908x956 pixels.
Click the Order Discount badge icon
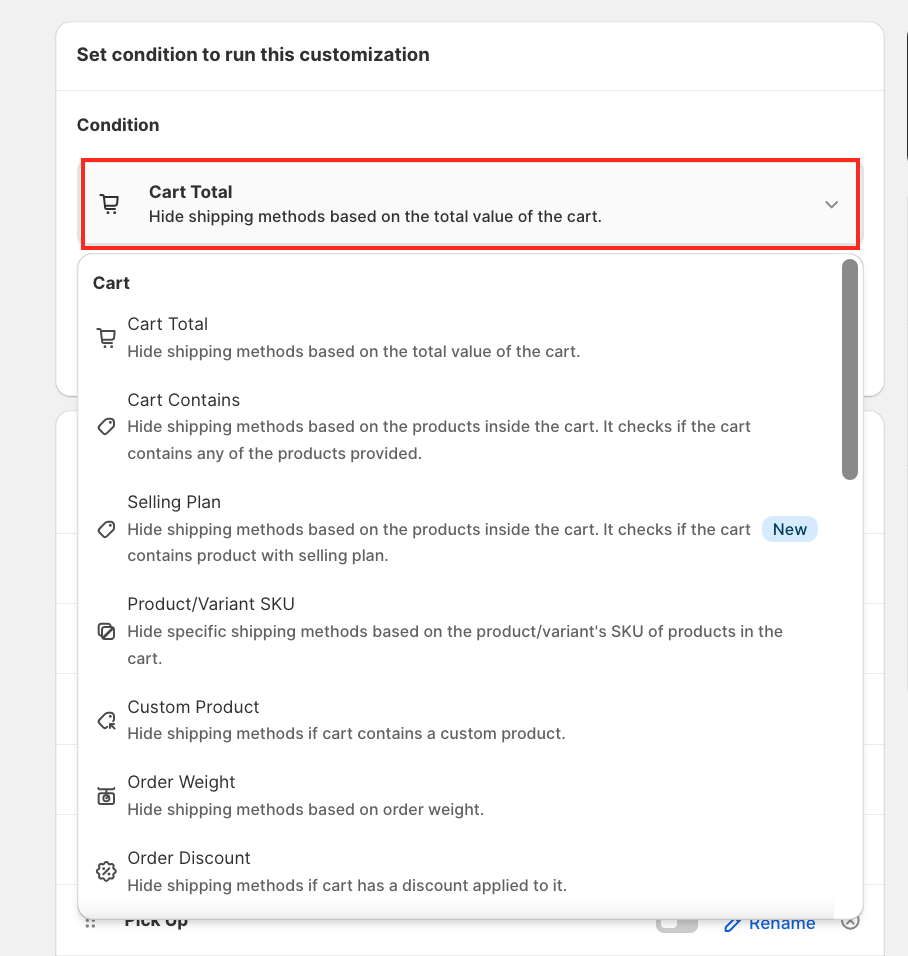[x=106, y=871]
